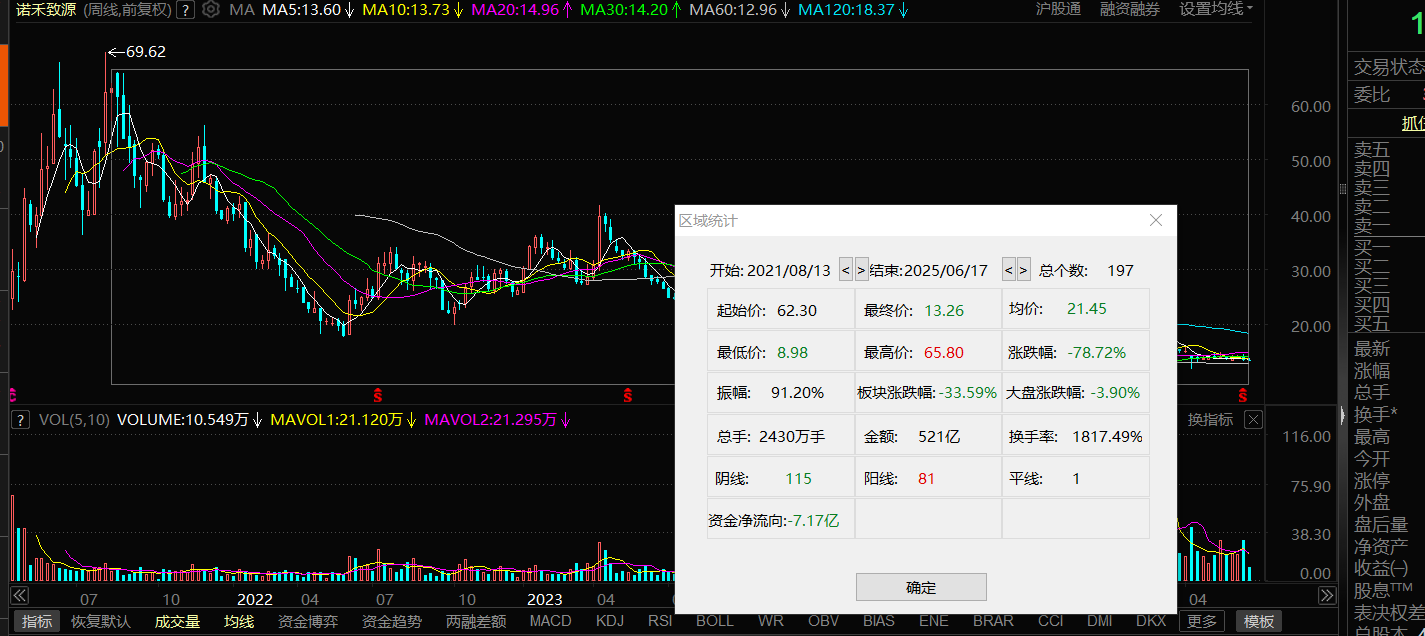Click the 沪股通 link

point(1058,9)
